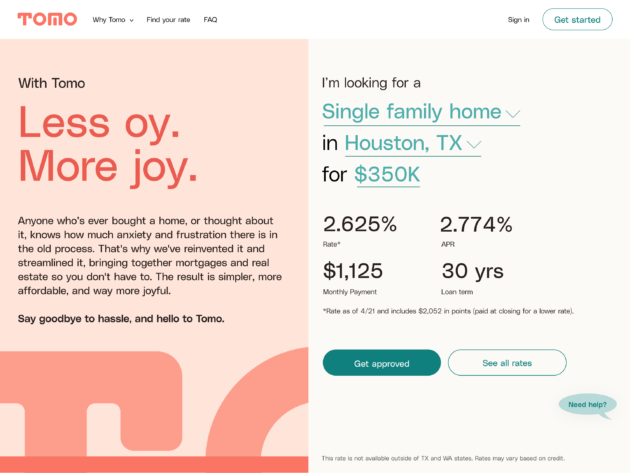
Task: Click the chevron beside Why Tomo
Action: [x=131, y=20]
